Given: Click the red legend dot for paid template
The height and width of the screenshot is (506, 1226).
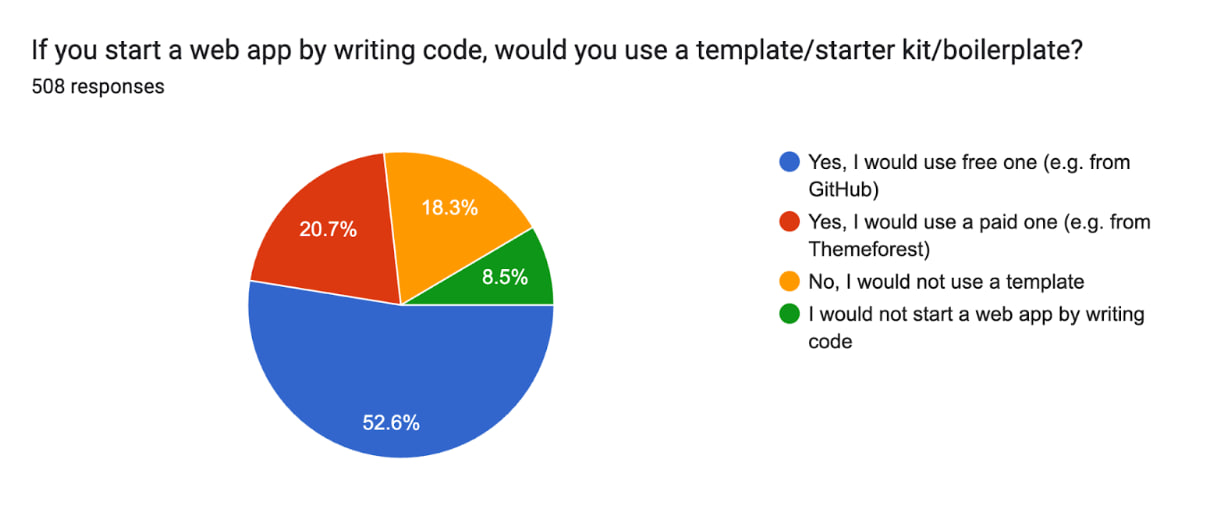Looking at the screenshot, I should pos(790,222).
